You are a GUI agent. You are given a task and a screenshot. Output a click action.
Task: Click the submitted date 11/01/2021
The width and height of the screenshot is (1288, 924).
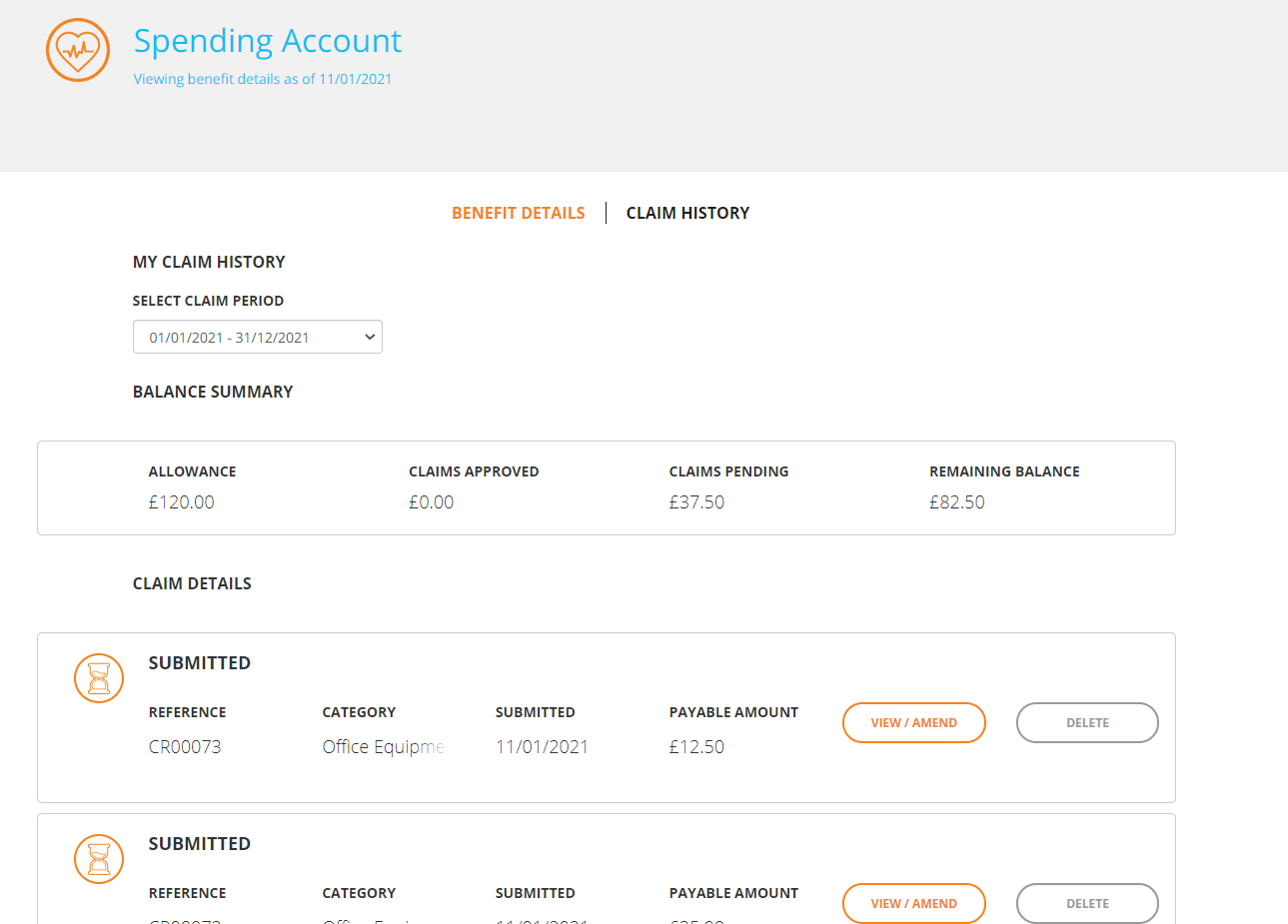[x=542, y=747]
